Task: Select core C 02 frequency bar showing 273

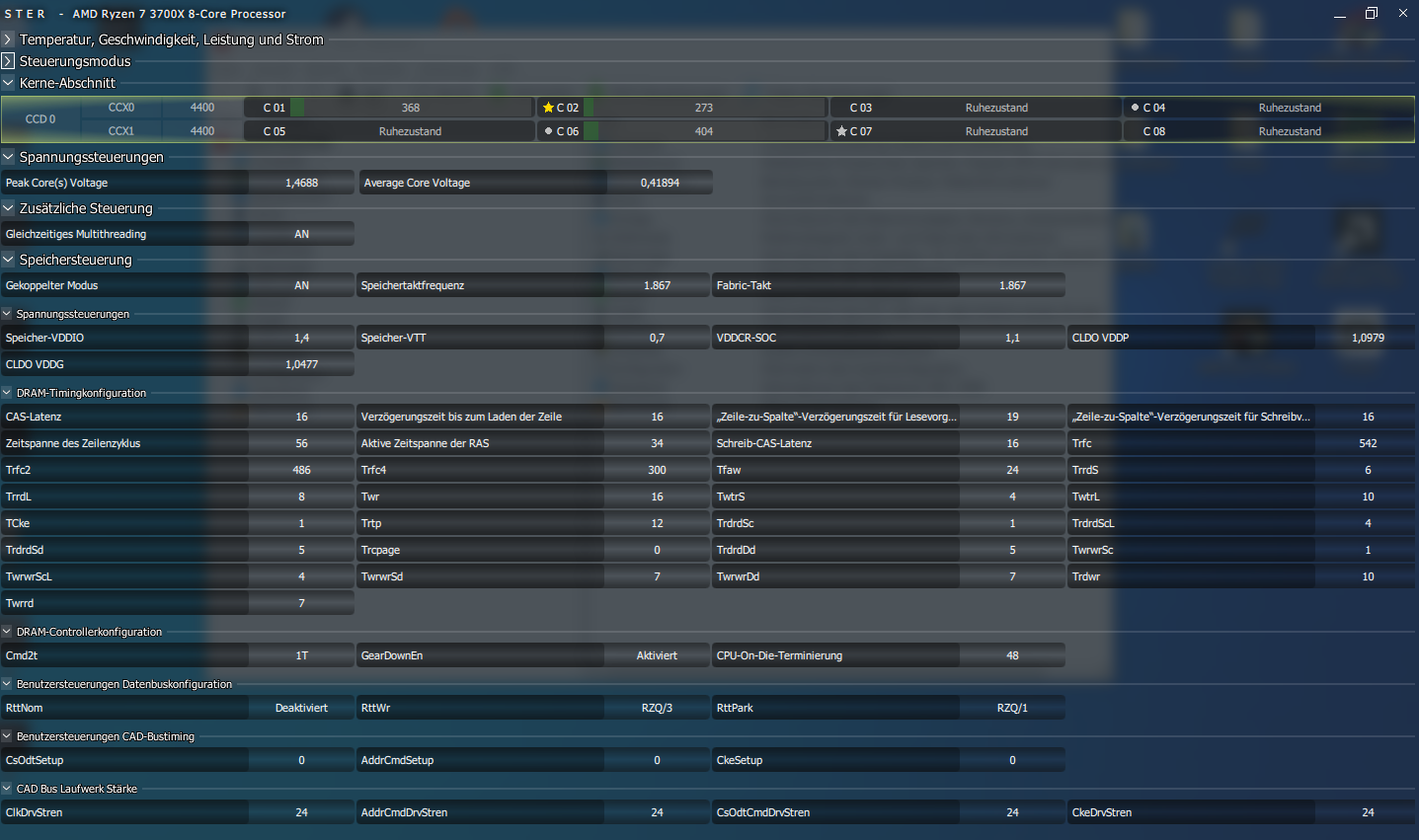Action: (x=704, y=108)
